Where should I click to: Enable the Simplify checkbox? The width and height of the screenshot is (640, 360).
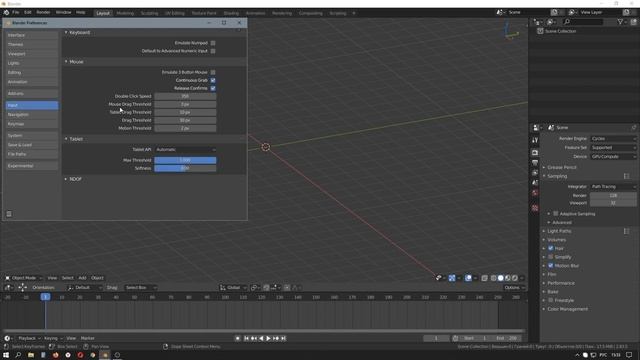click(x=551, y=257)
